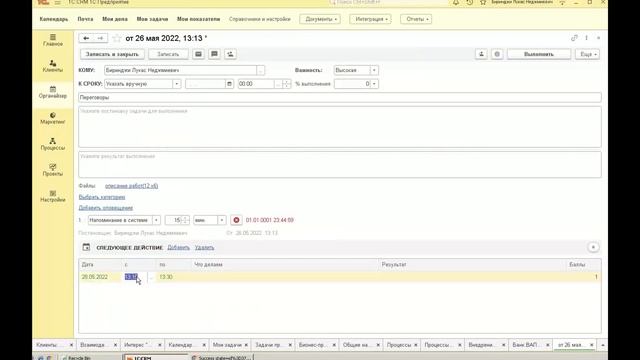Open notifications bell in title bar
Viewport: 640px width, 360px height.
pyautogui.click(x=456, y=2)
